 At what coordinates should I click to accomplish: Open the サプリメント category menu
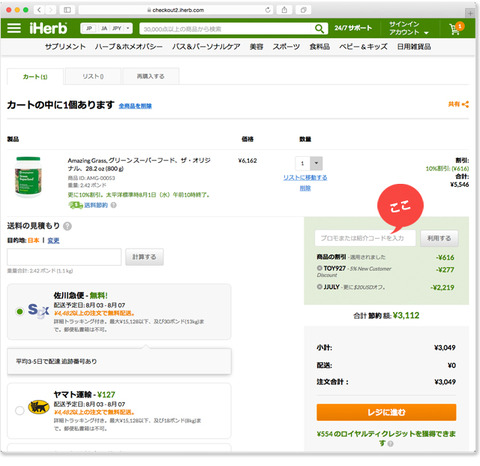[65, 47]
